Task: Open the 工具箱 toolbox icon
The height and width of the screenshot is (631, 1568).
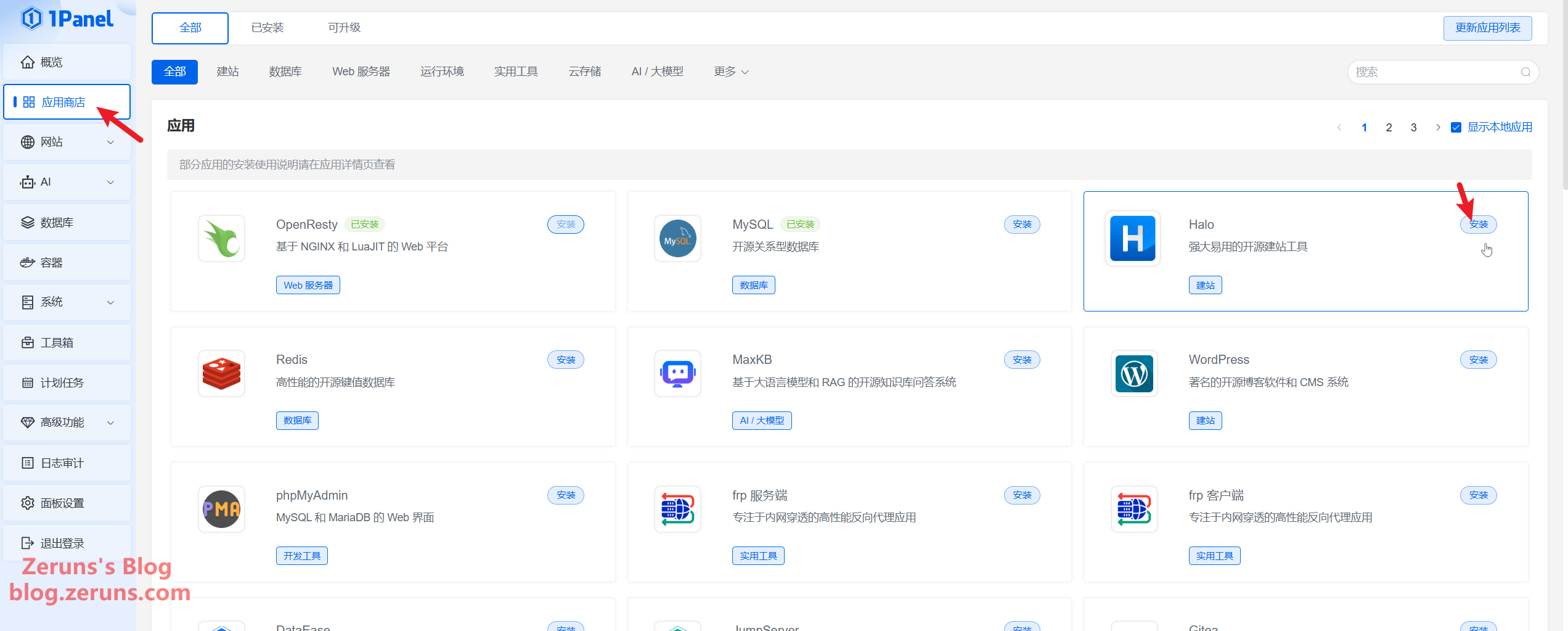Action: point(27,342)
